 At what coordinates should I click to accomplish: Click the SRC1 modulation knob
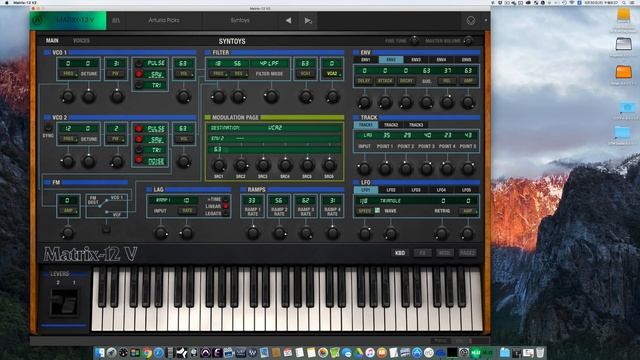coord(219,165)
